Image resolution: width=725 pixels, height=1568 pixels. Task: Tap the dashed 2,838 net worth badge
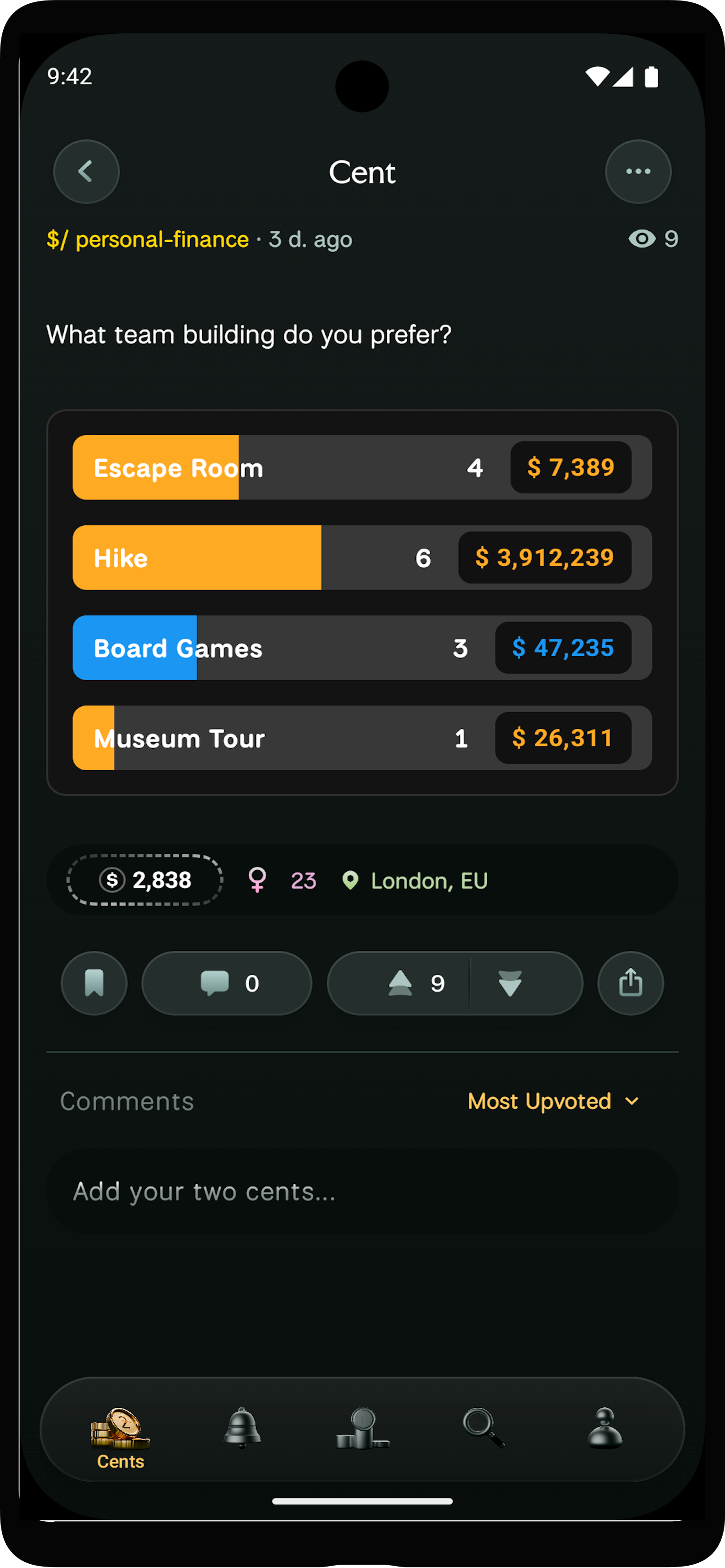[145, 880]
